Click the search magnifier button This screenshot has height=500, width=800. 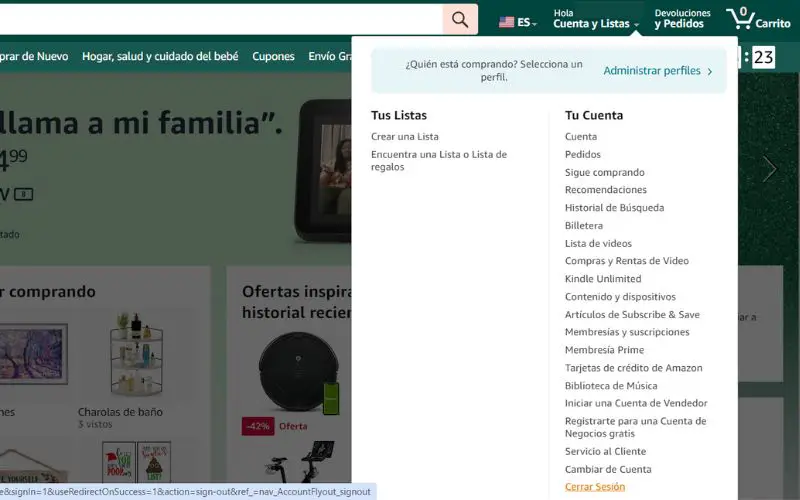460,20
